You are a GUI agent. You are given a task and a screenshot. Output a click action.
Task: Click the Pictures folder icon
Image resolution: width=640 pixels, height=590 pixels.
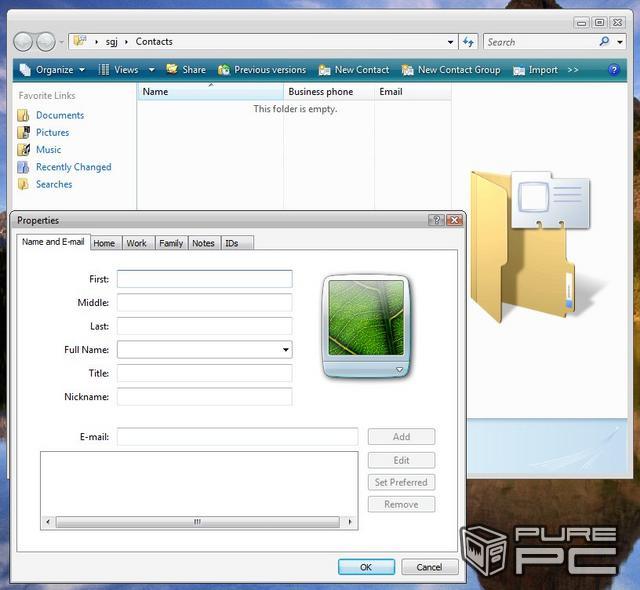click(x=24, y=132)
